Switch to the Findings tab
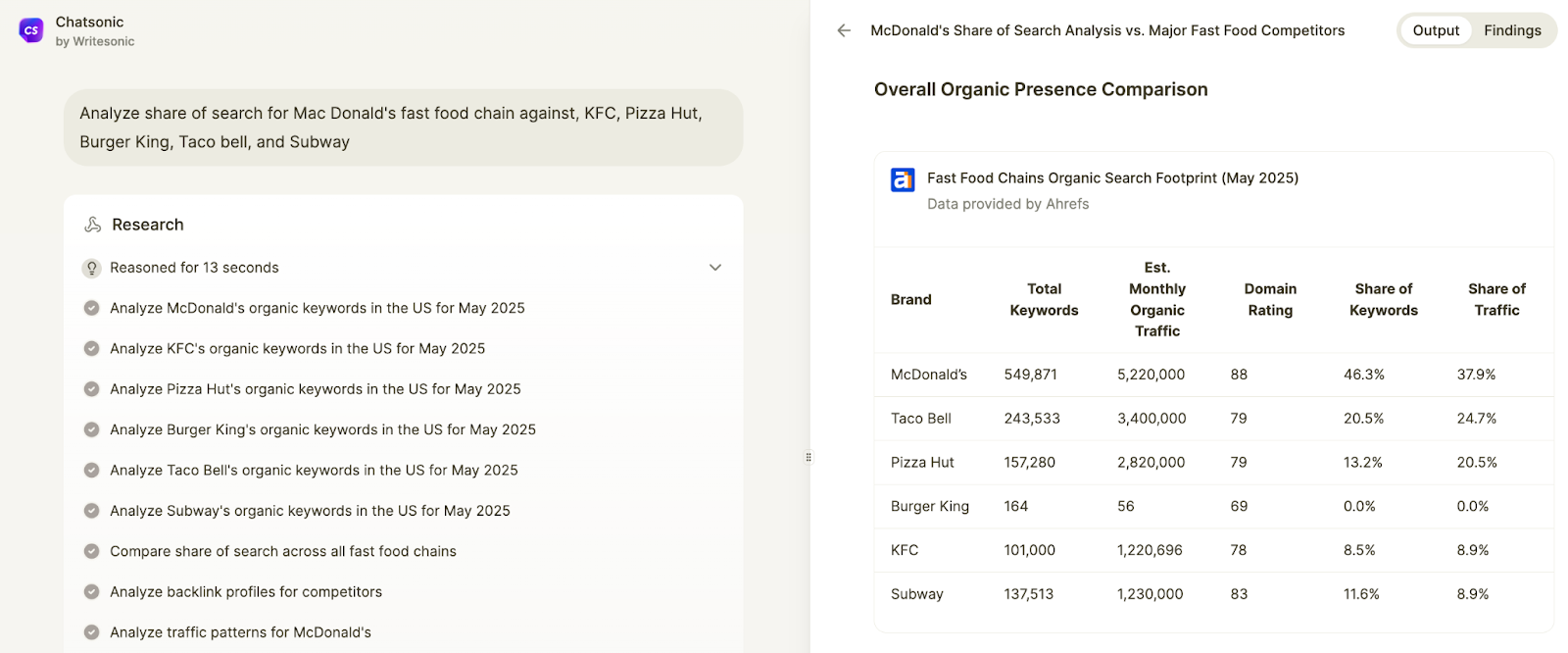Screen dimensions: 1568x653 [x=1512, y=30]
